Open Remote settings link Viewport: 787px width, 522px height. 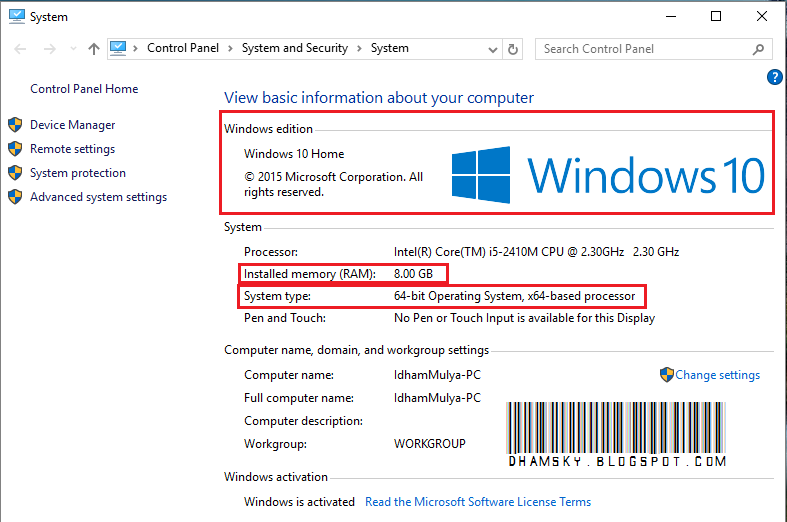point(72,149)
